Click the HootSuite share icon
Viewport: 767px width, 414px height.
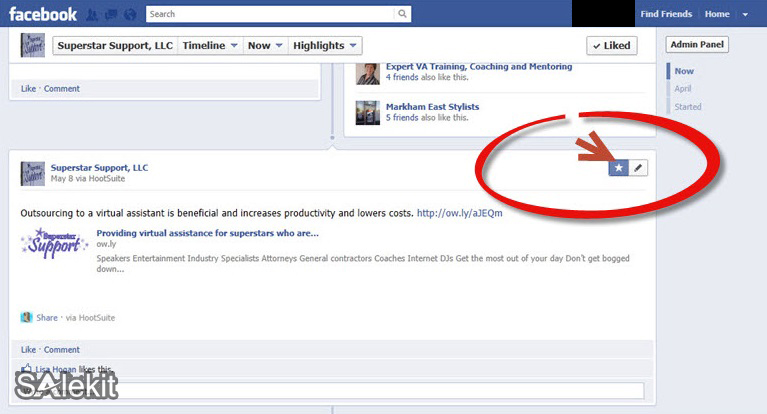point(27,317)
